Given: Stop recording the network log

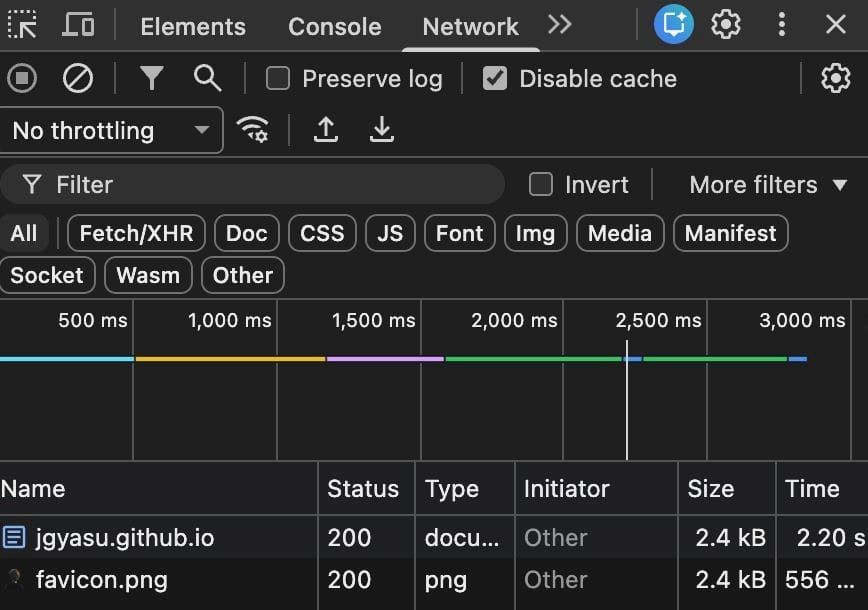Looking at the screenshot, I should 21,78.
